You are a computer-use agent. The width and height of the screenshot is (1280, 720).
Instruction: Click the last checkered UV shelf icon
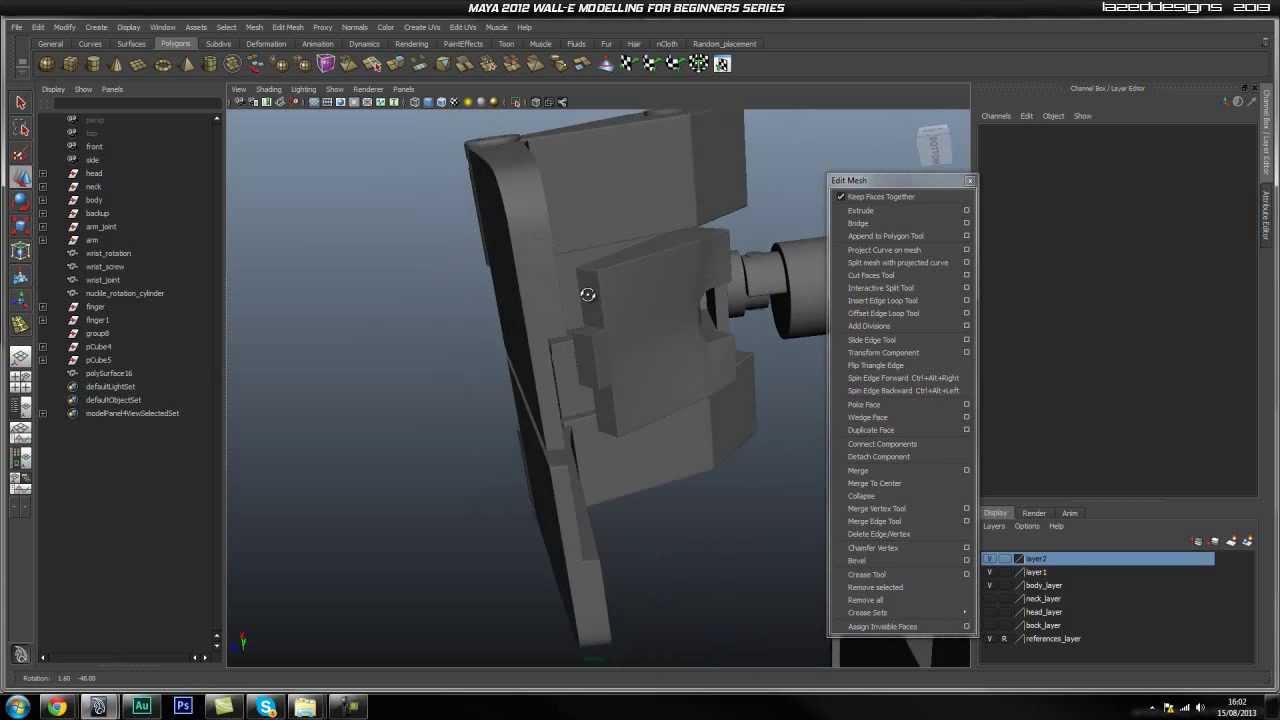[x=722, y=64]
